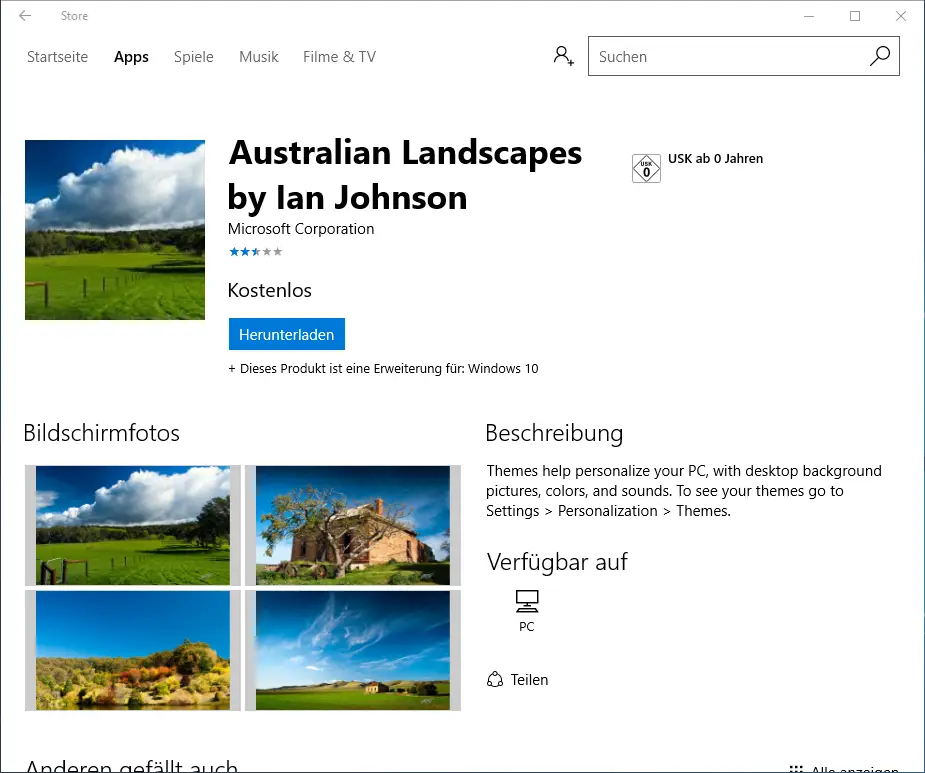925x773 pixels.
Task: Open the old brick house screenshot
Action: coord(353,525)
